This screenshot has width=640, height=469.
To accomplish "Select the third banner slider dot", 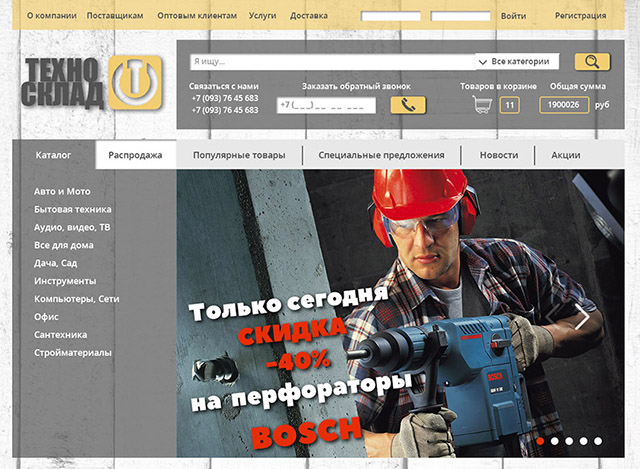I will (x=569, y=441).
